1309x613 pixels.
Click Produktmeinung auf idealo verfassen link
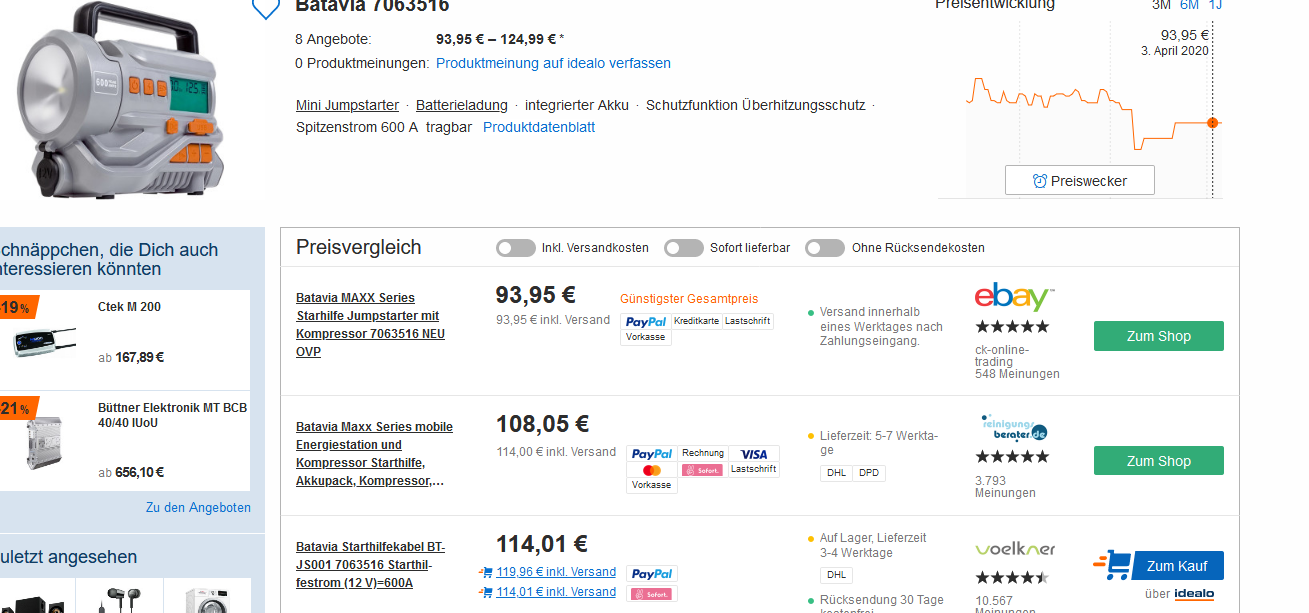pyautogui.click(x=553, y=63)
